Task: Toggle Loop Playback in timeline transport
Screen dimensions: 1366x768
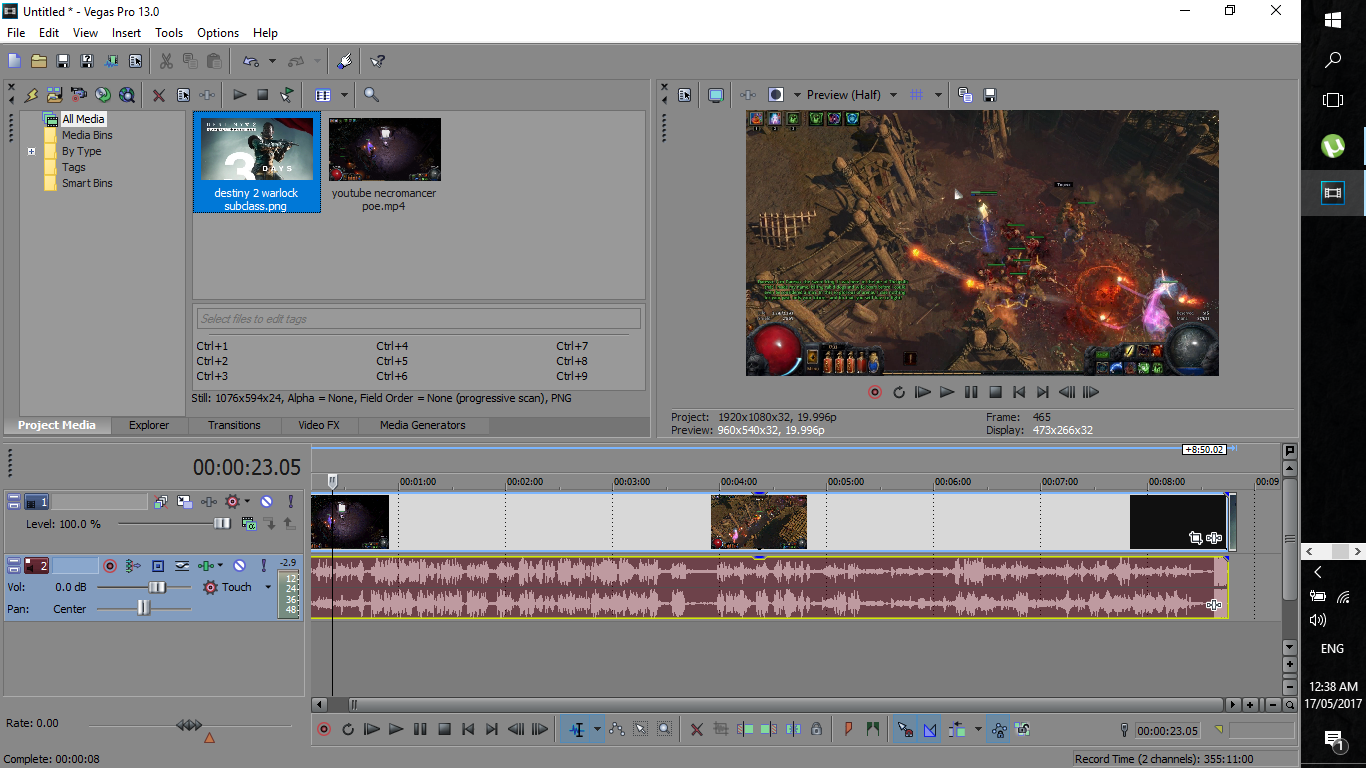Action: [348, 729]
